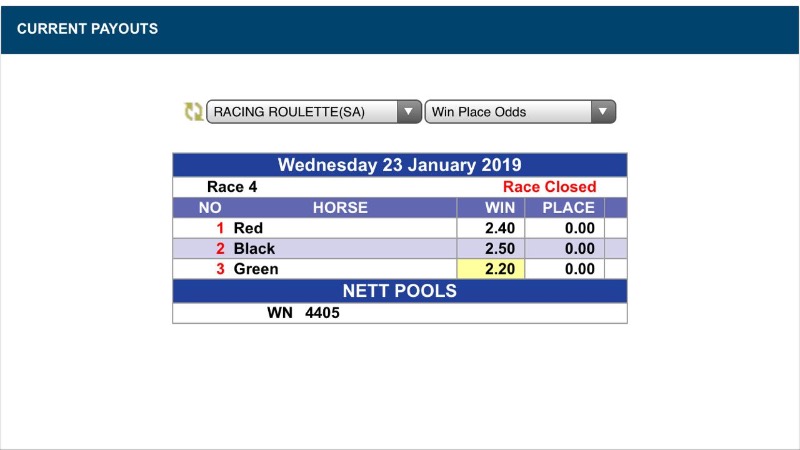Click the arrow on the Win Place Odds selector
This screenshot has height=450, width=800.
[602, 112]
